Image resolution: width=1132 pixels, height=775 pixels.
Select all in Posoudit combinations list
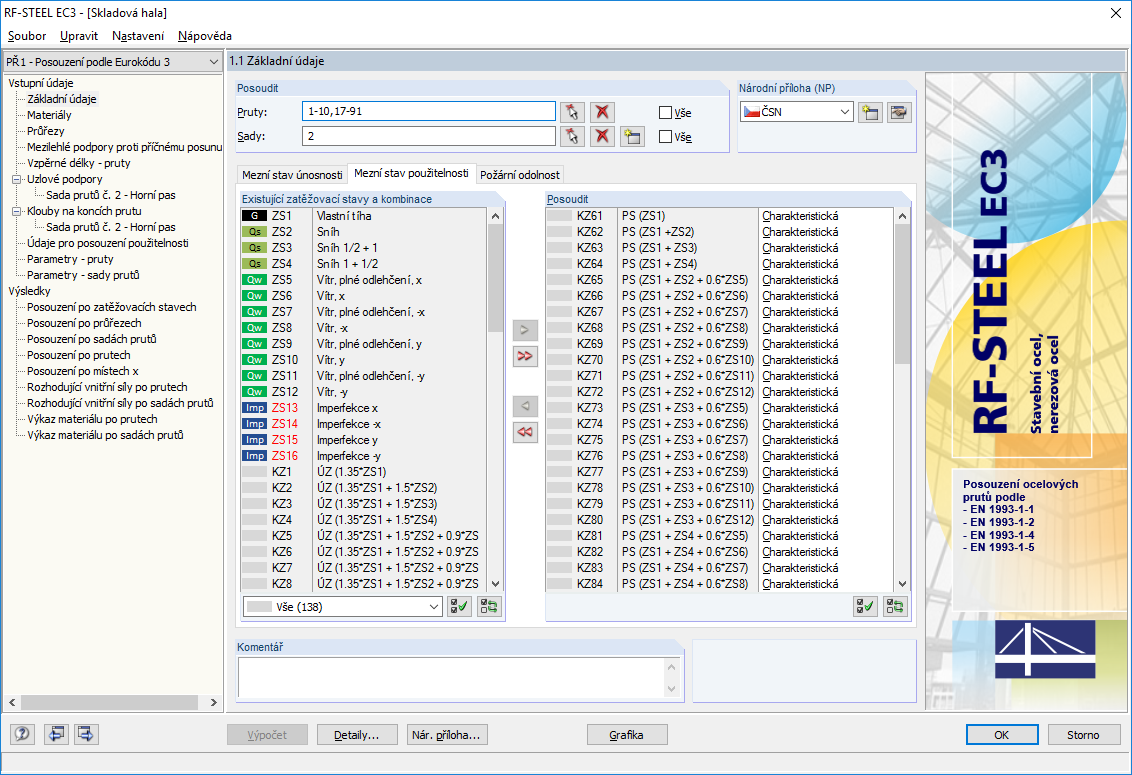click(x=865, y=607)
